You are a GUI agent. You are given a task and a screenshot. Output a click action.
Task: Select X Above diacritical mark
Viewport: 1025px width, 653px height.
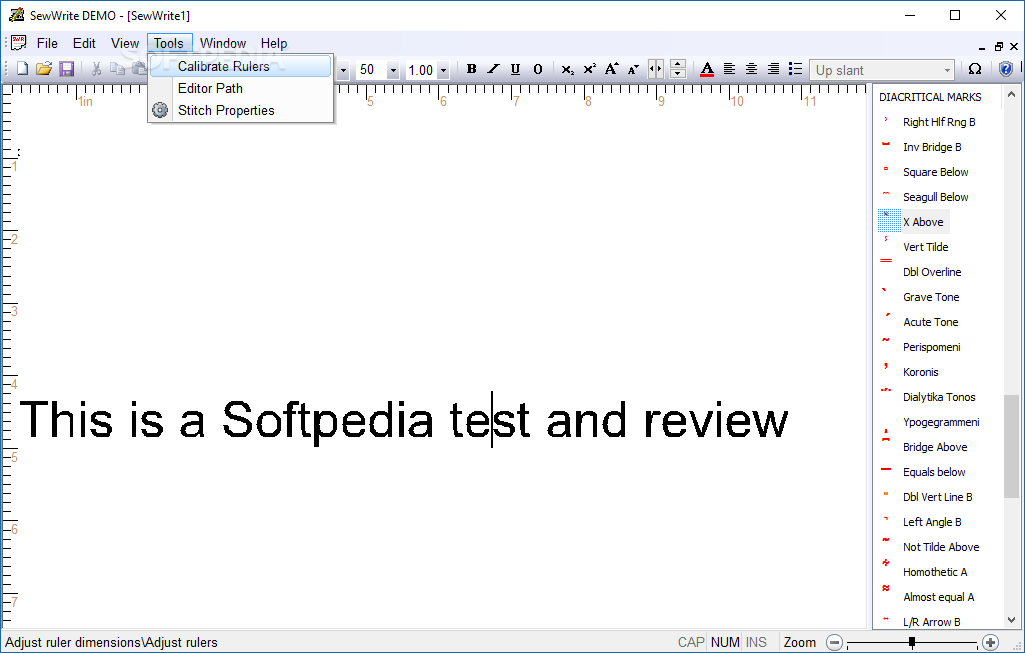(923, 222)
